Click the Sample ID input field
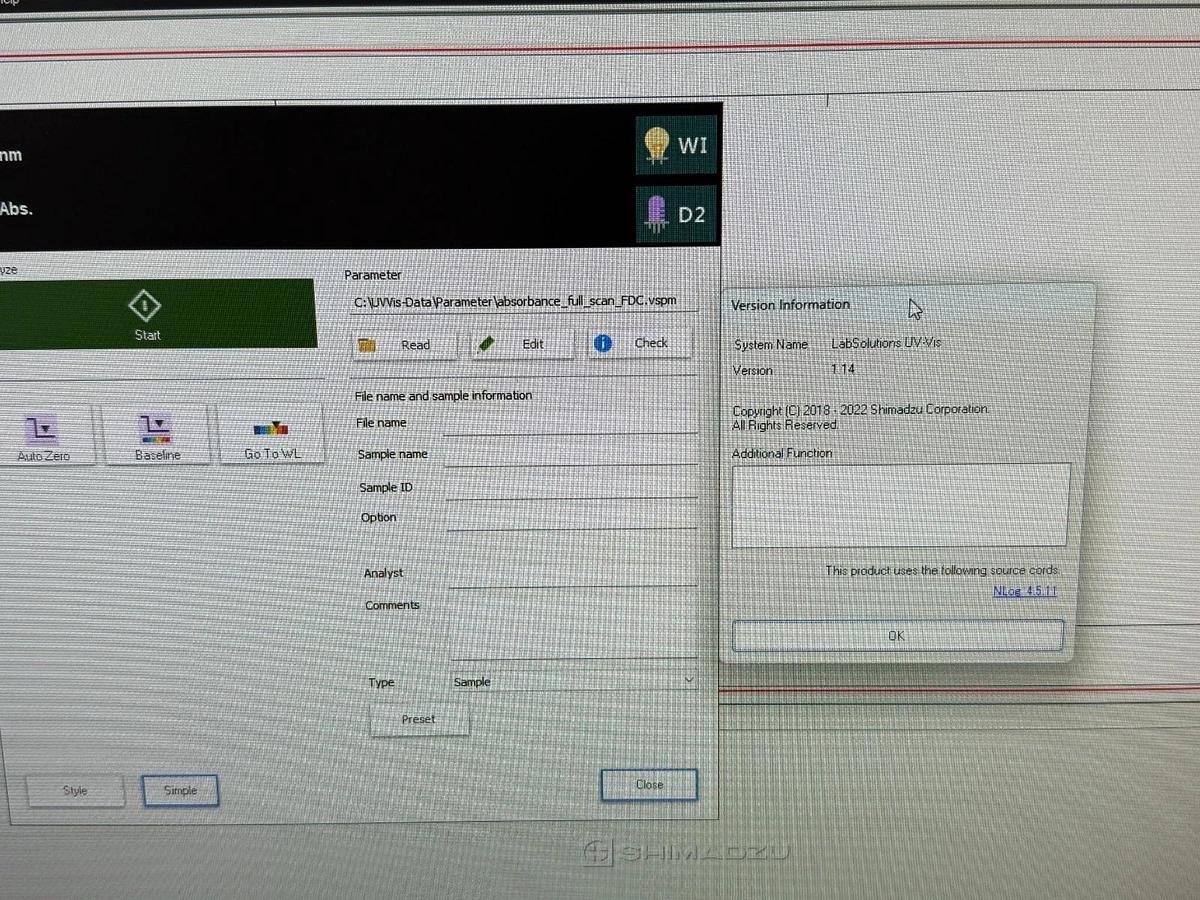The height and width of the screenshot is (900, 1200). (572, 487)
